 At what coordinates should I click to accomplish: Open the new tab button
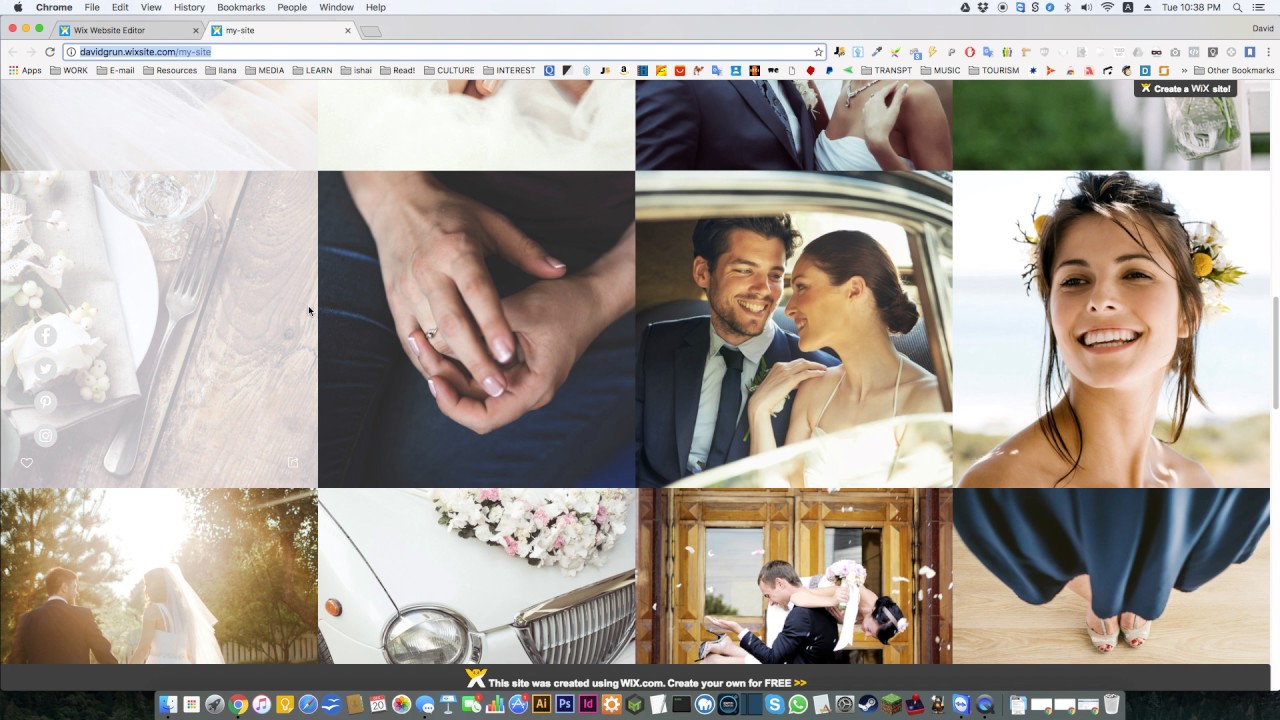pyautogui.click(x=371, y=31)
